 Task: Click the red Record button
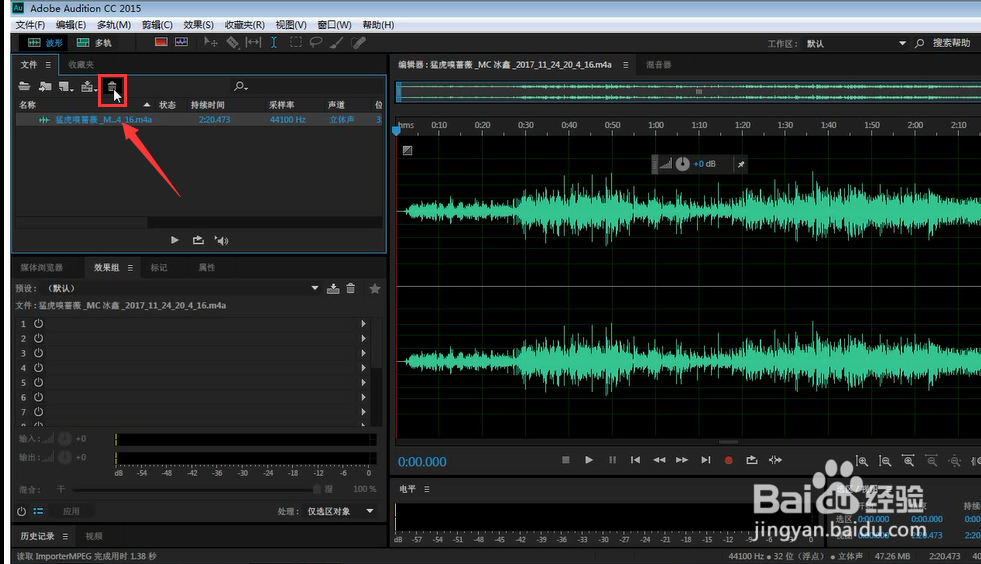(x=728, y=460)
